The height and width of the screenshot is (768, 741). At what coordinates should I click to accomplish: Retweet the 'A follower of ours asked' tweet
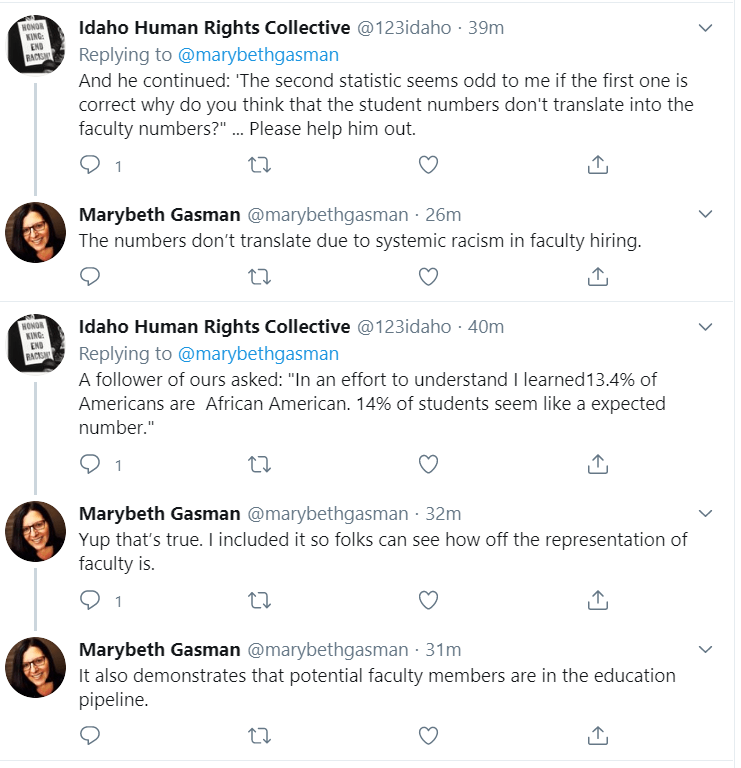pyautogui.click(x=259, y=464)
